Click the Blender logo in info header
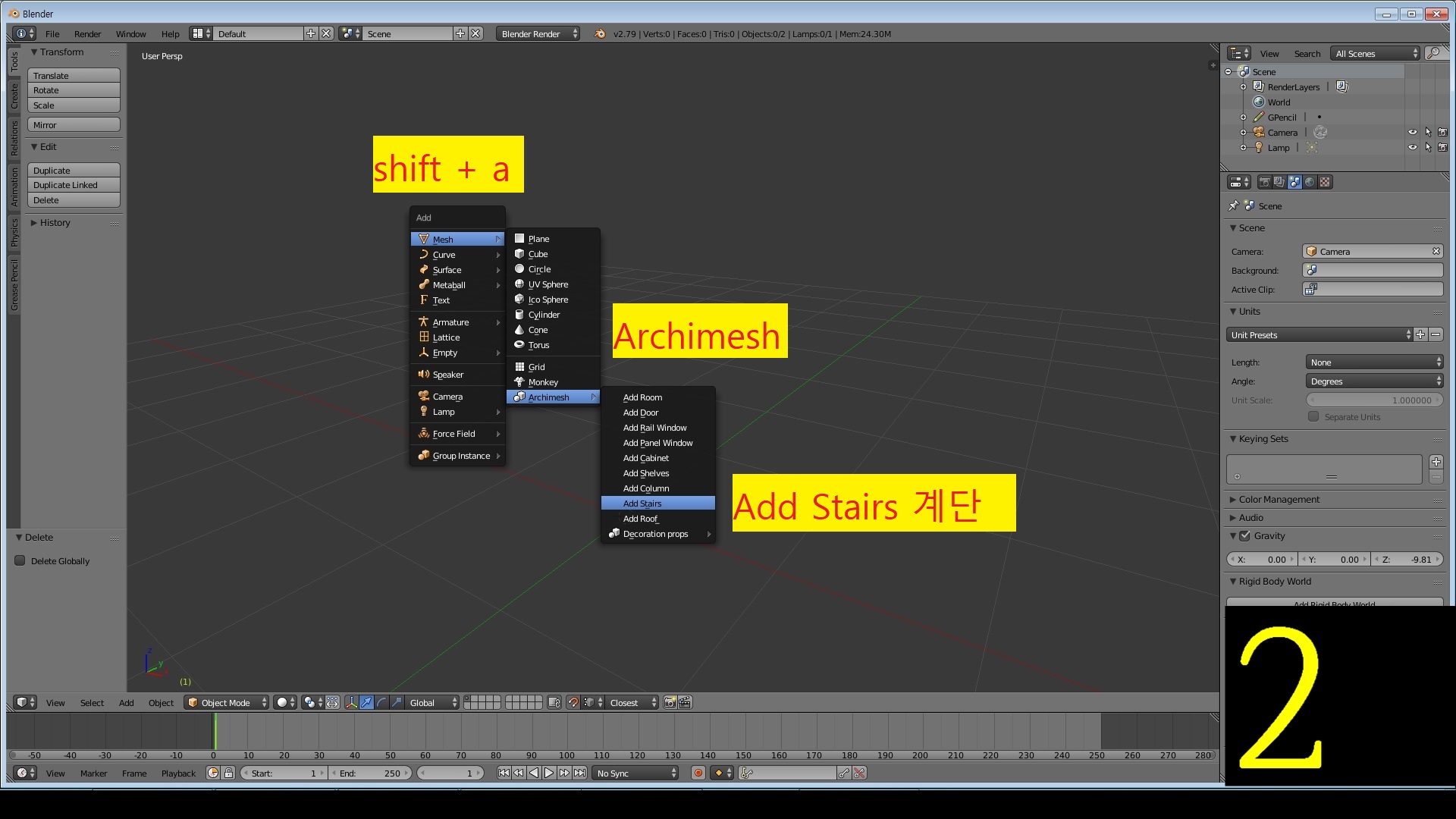 coord(600,33)
